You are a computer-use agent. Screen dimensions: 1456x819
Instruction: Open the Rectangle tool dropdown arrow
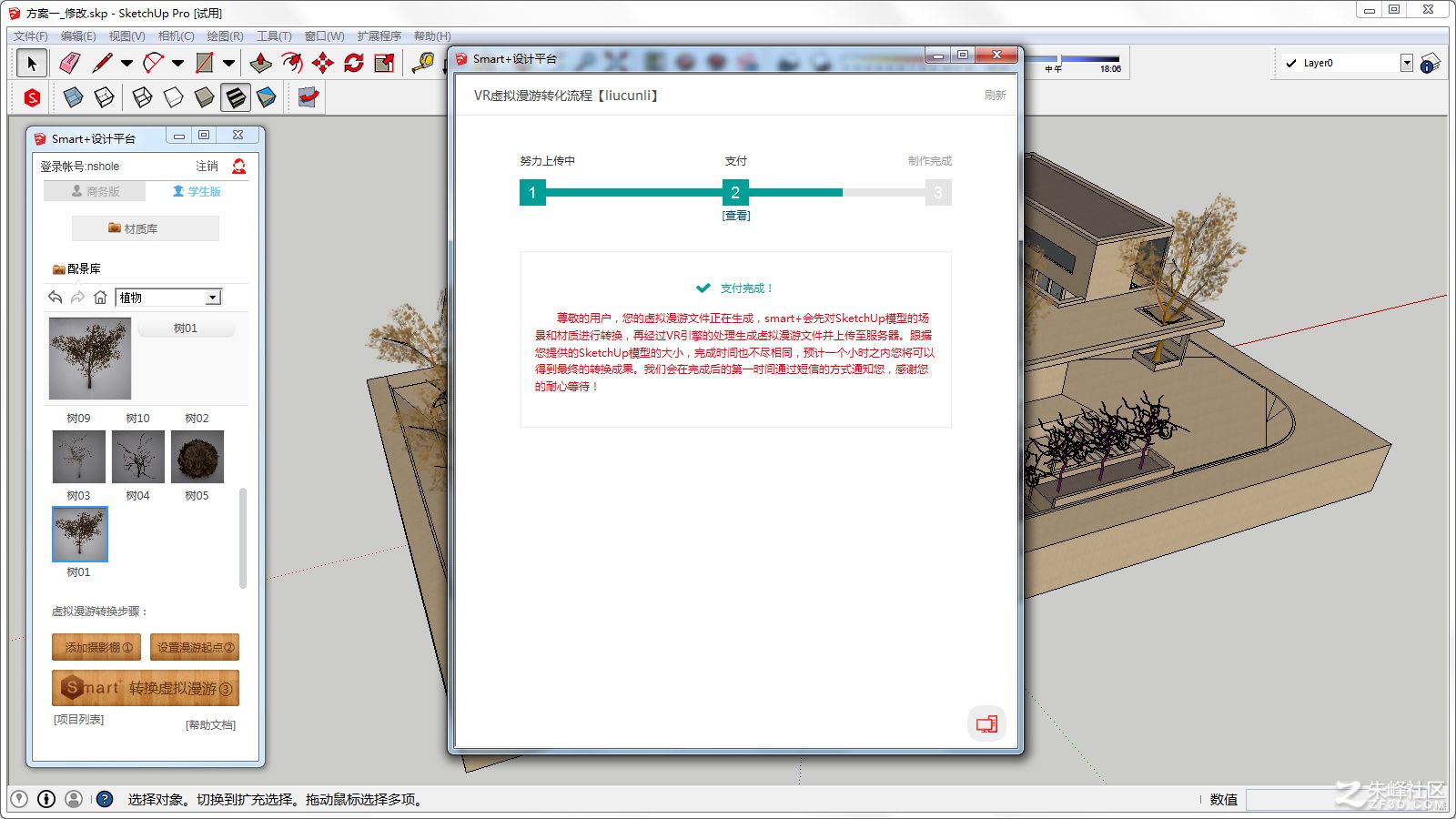(x=228, y=63)
